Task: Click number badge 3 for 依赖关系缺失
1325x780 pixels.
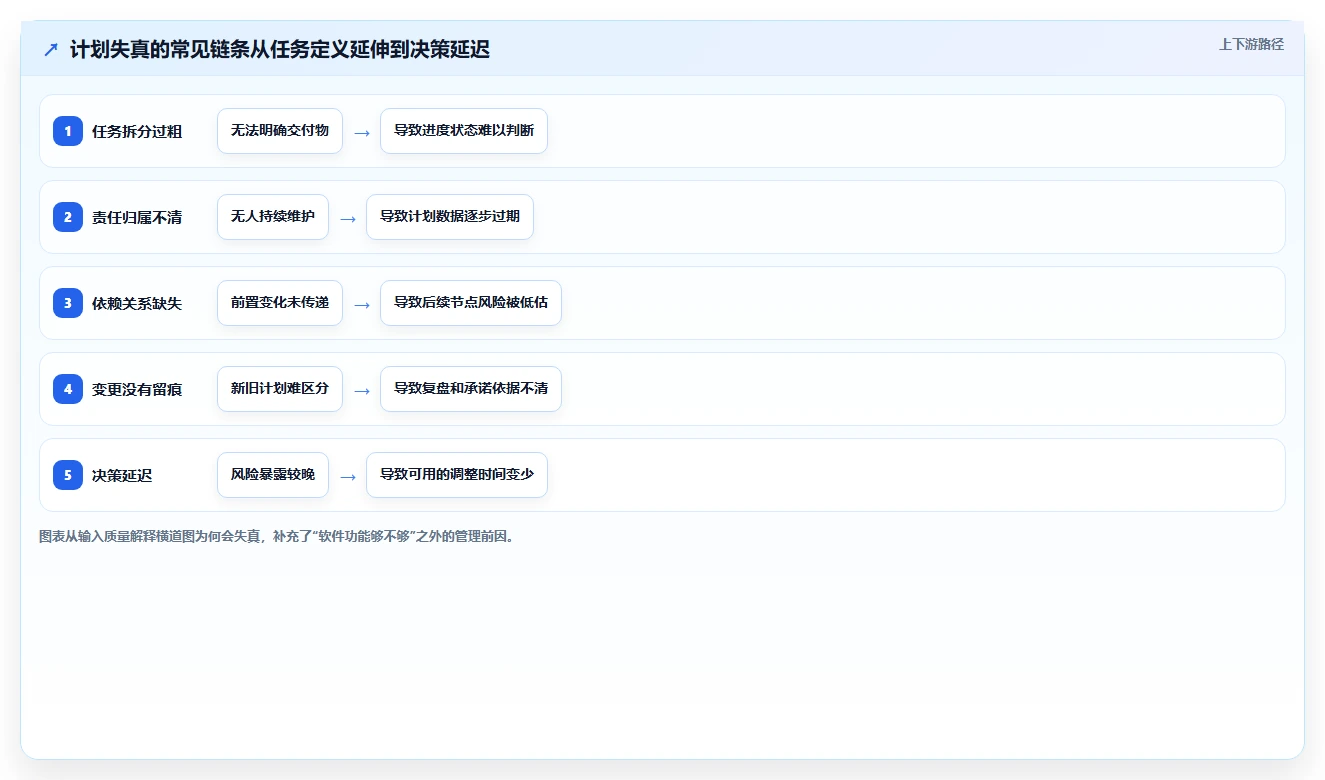Action: (x=68, y=303)
